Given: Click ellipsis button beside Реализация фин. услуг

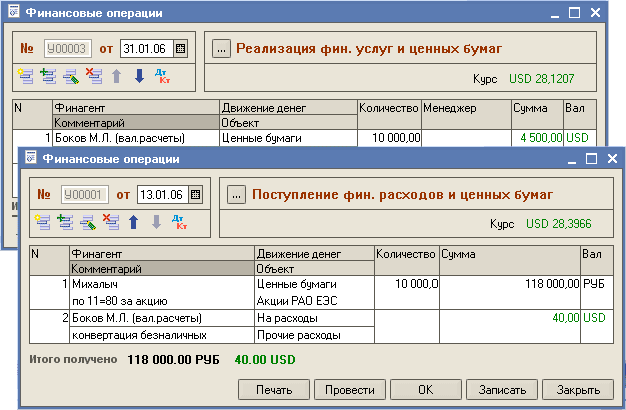Looking at the screenshot, I should coord(221,49).
